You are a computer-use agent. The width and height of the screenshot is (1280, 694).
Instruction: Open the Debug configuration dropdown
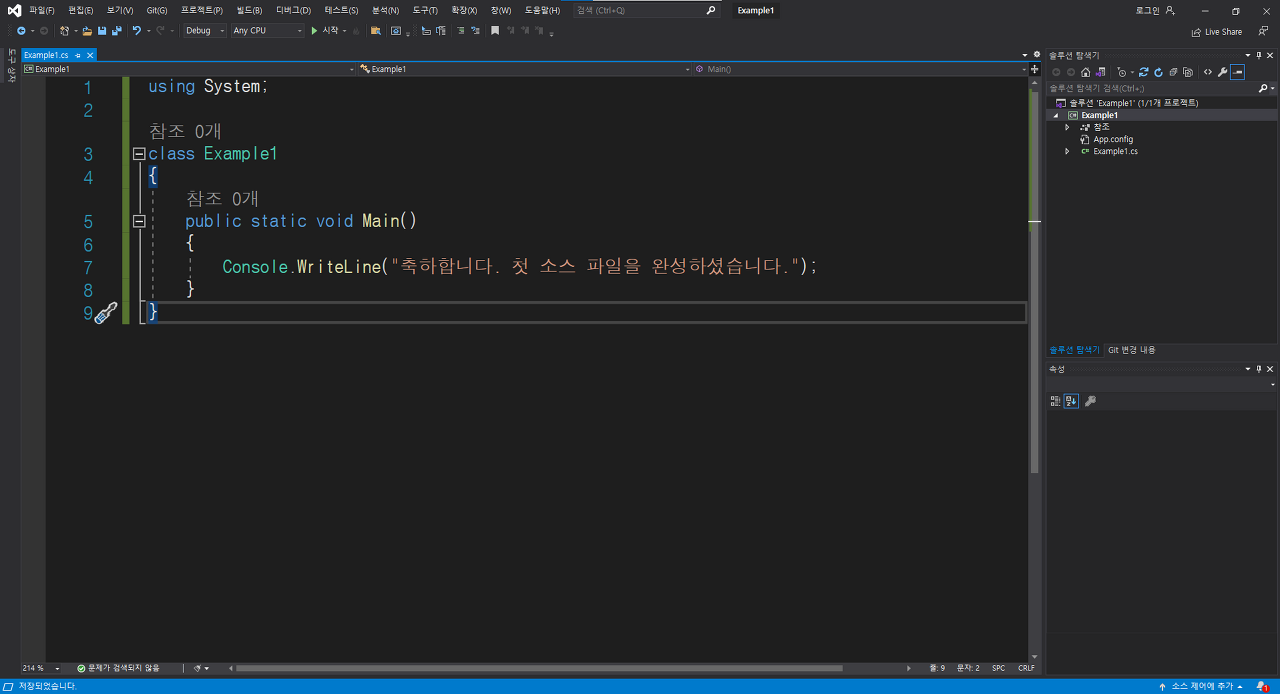pyautogui.click(x=205, y=31)
